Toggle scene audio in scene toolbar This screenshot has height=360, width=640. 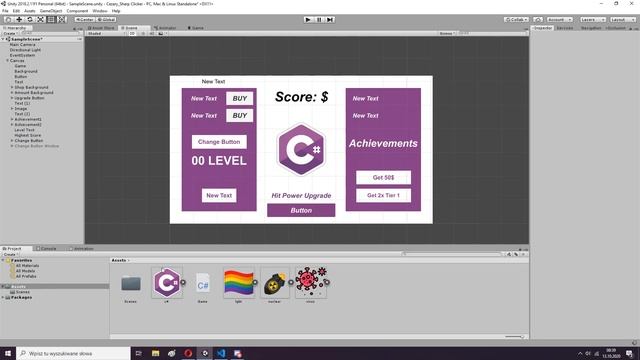tap(151, 33)
